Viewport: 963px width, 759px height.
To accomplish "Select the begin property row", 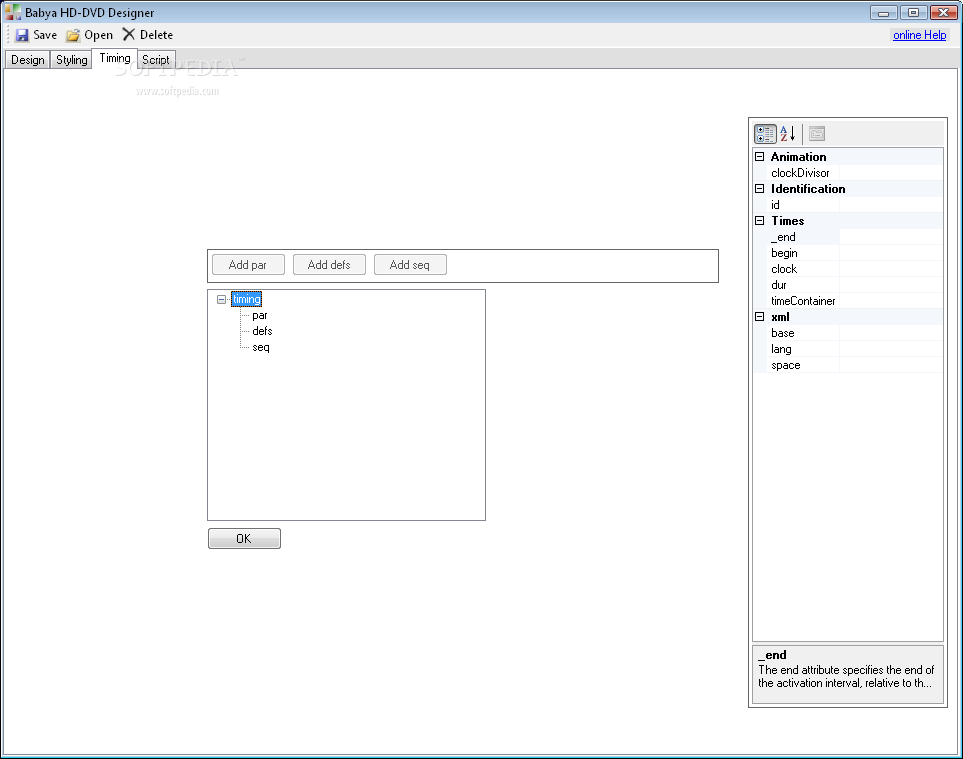I will point(848,253).
